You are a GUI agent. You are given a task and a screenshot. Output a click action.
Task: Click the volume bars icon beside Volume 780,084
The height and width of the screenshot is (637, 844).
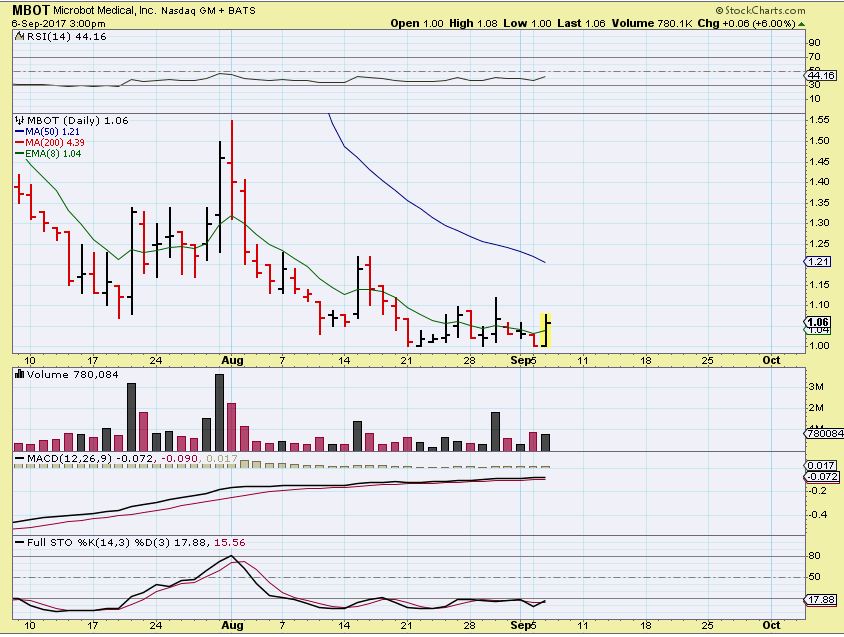tap(19, 374)
